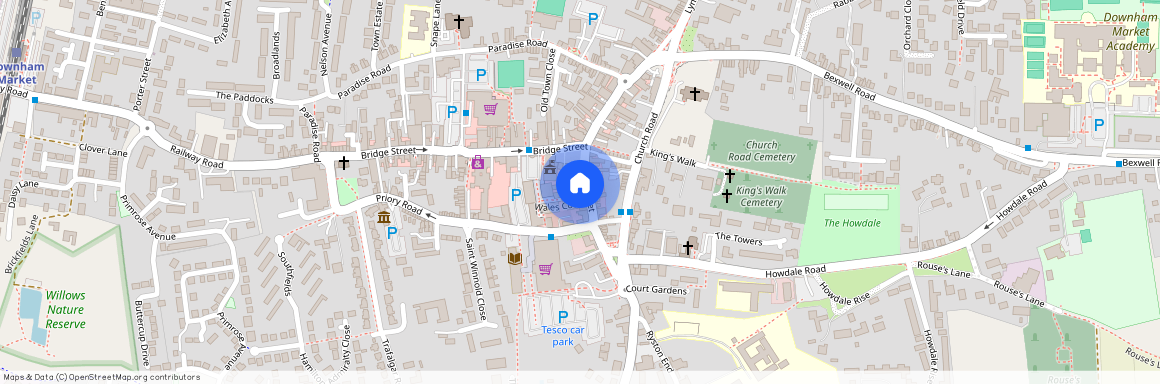
Task: Click the Church Road Cemetery label
Action: point(761,151)
